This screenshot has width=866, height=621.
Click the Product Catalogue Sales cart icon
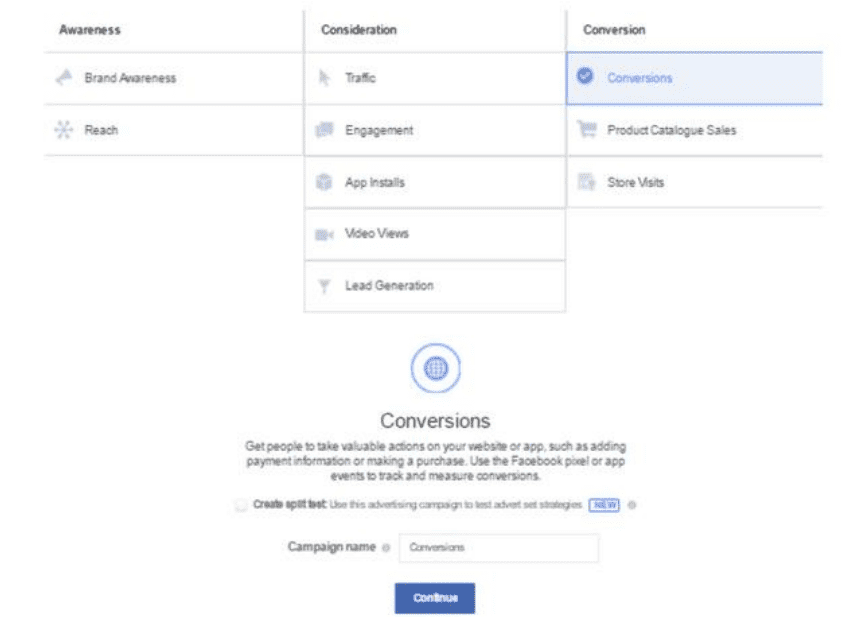[x=587, y=129]
